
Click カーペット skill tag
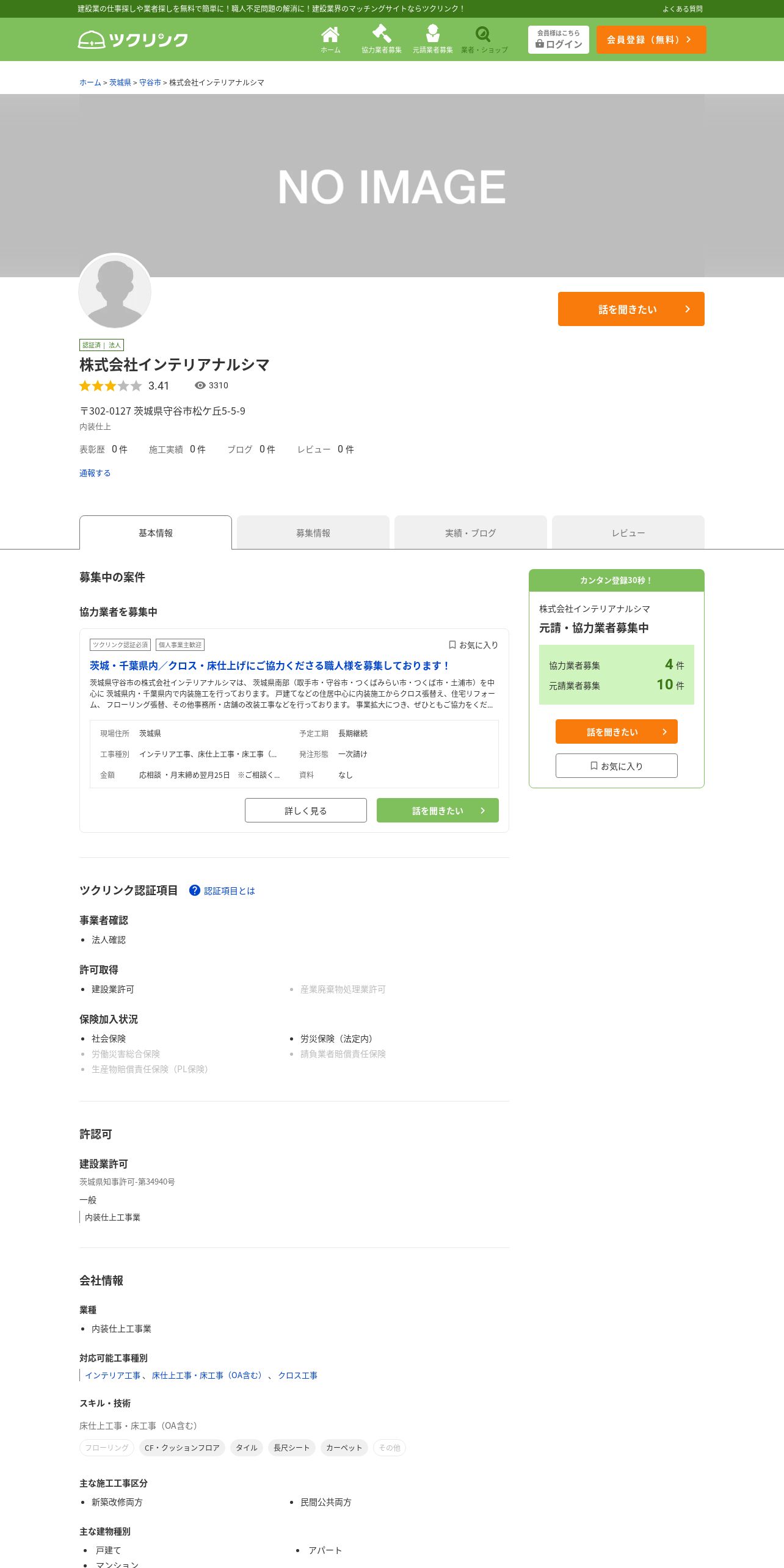pos(344,1448)
